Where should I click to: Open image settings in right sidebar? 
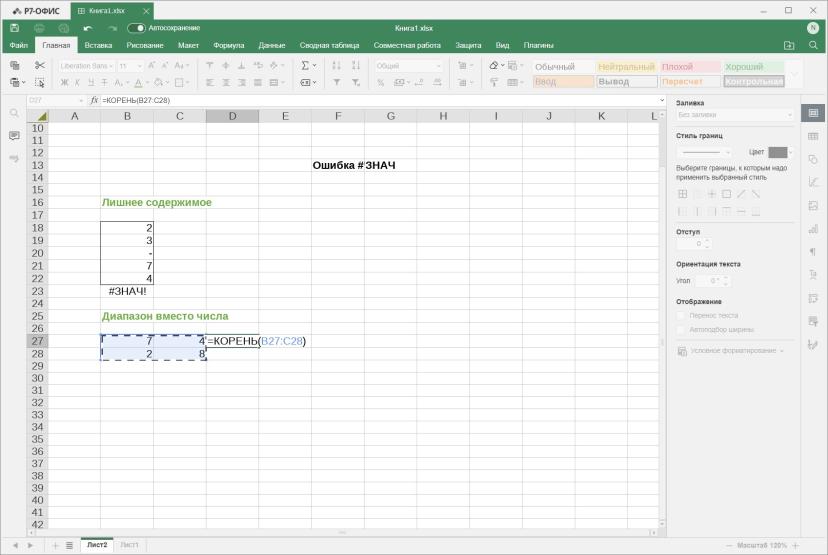(x=813, y=205)
